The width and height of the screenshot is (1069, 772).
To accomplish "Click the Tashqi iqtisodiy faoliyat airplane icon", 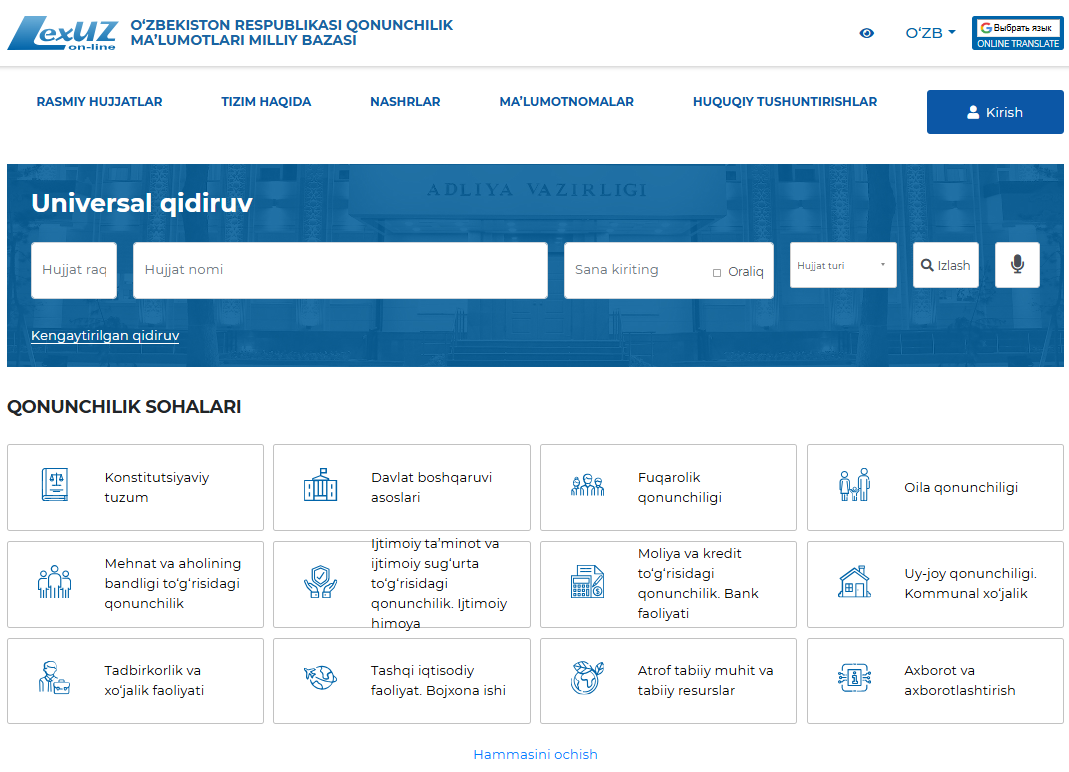I will coord(320,680).
